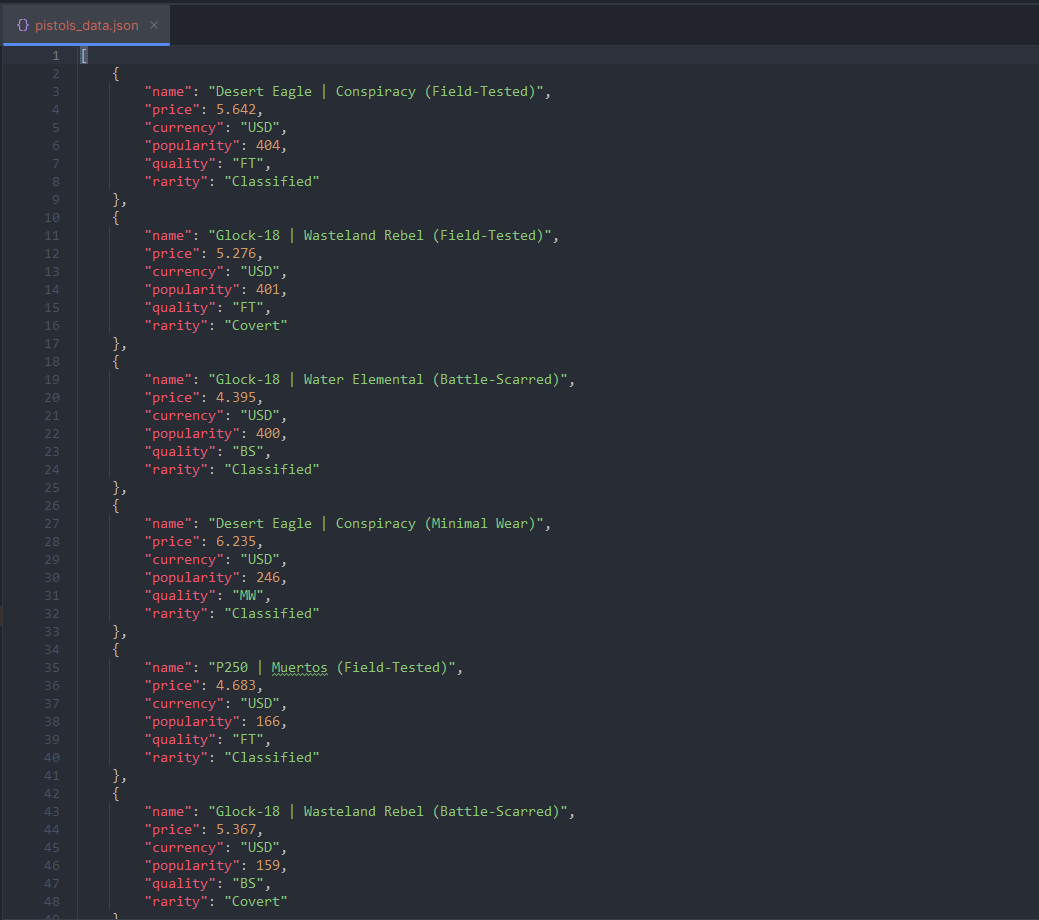Click the name "Desert Eagle | Conspiracy (Field-Tested)"
Image resolution: width=1039 pixels, height=920 pixels.
tap(376, 91)
